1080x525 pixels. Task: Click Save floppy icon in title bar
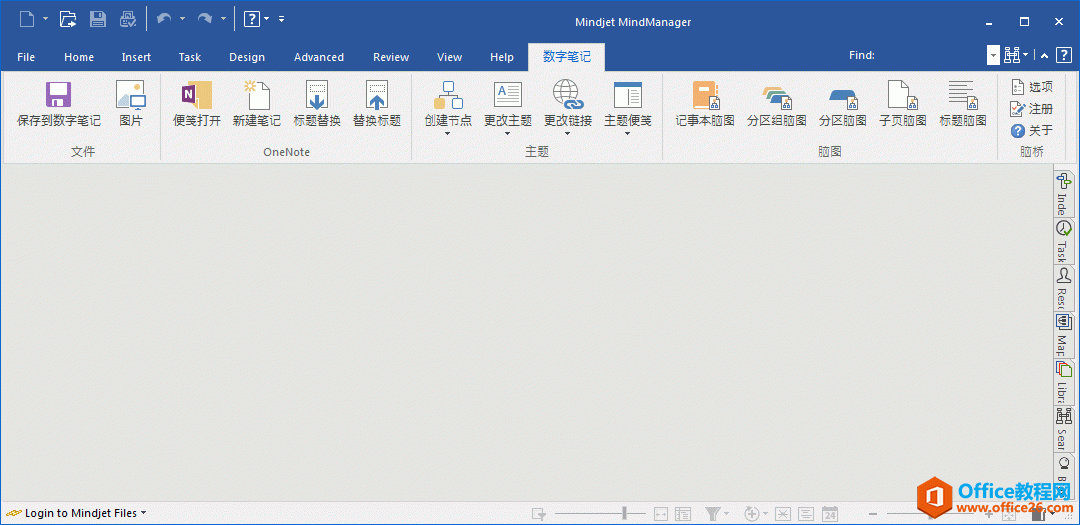tap(98, 19)
